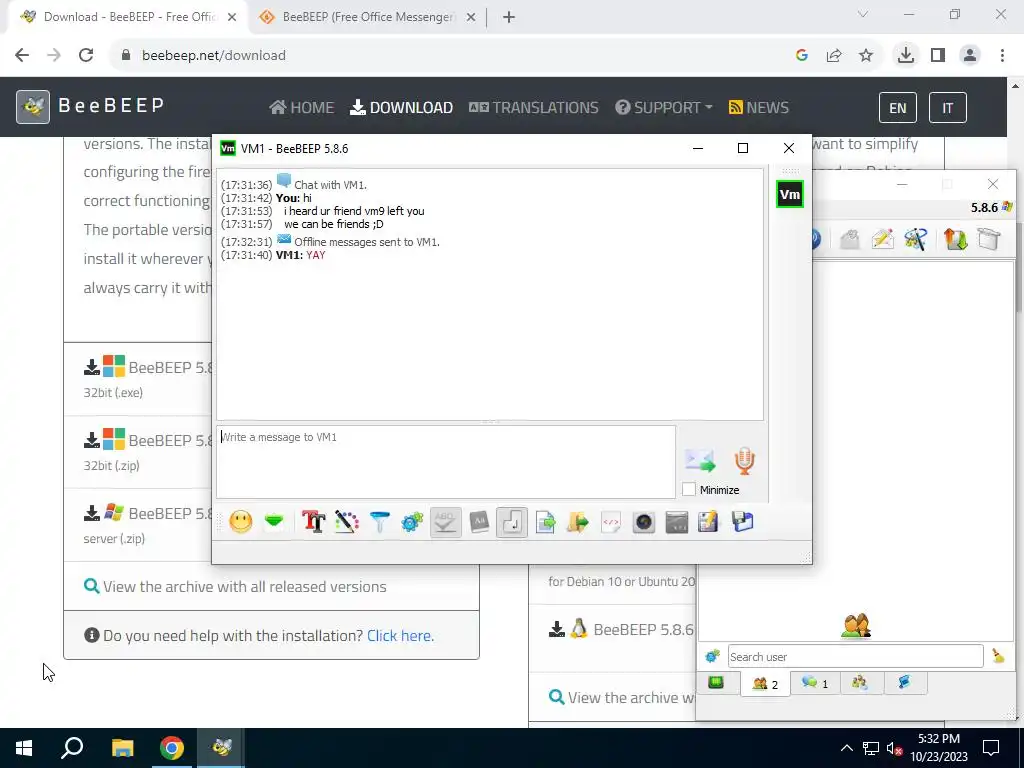
Task: Expand Chrome tab search chevron
Action: pos(863,14)
